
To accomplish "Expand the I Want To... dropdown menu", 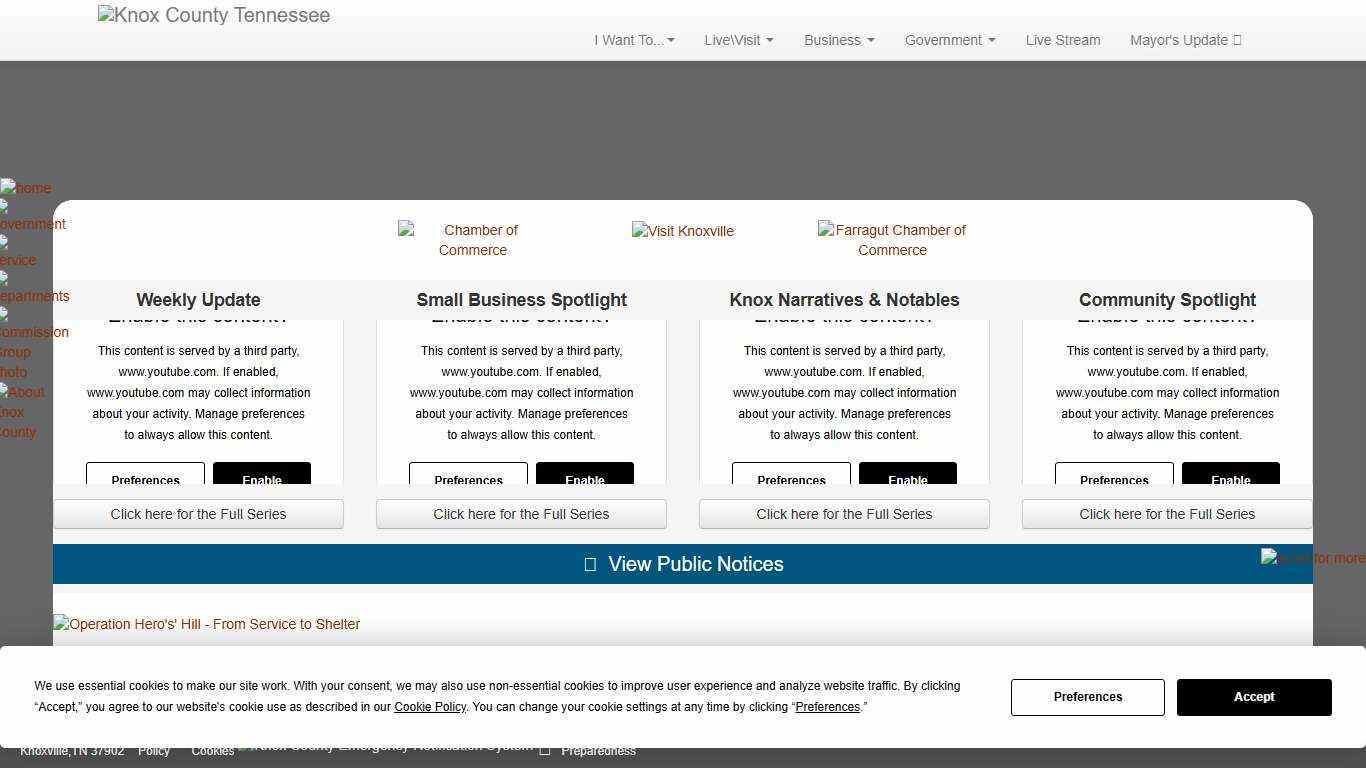I will pos(634,40).
